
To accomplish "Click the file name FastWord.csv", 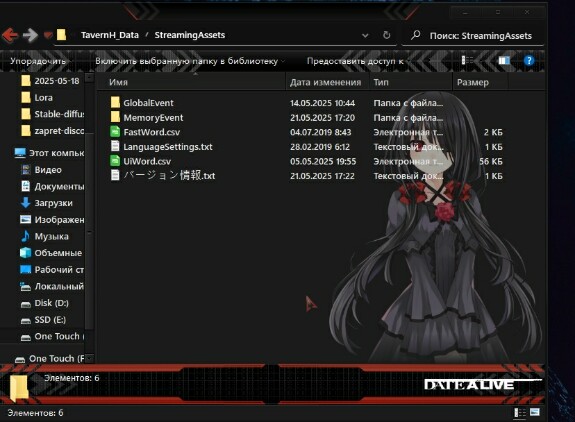I will pyautogui.click(x=151, y=132).
